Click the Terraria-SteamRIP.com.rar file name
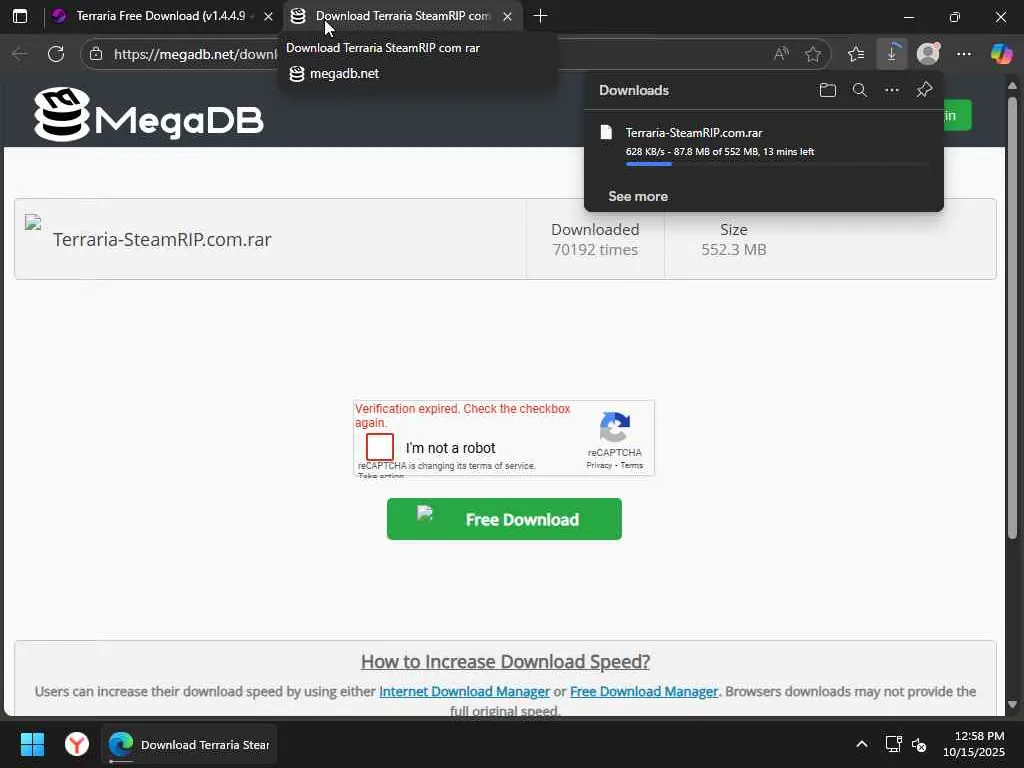Viewport: 1024px width, 768px height. point(162,240)
